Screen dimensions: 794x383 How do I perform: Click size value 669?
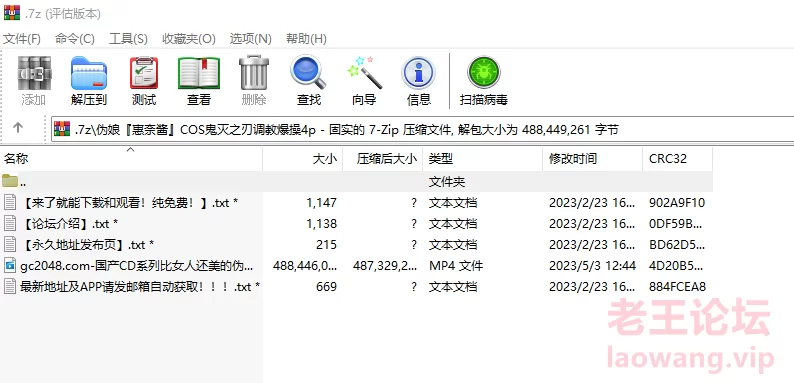pos(326,287)
